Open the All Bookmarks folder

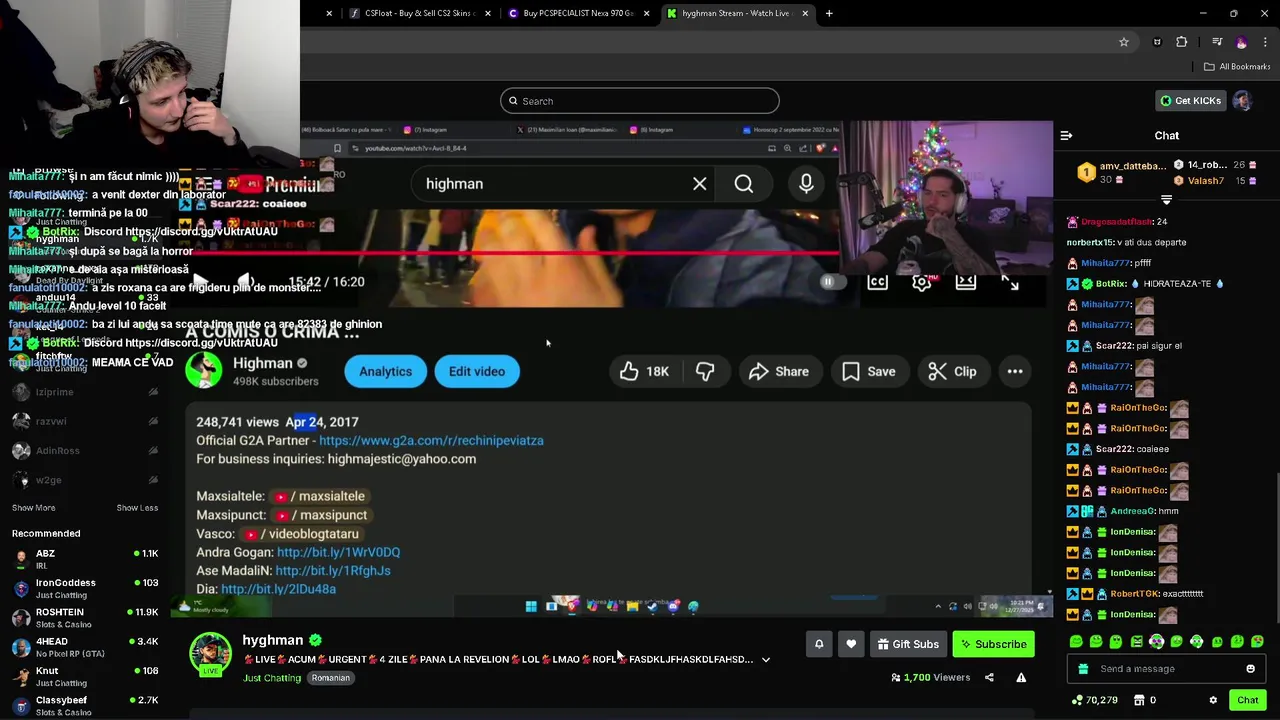(x=1237, y=66)
